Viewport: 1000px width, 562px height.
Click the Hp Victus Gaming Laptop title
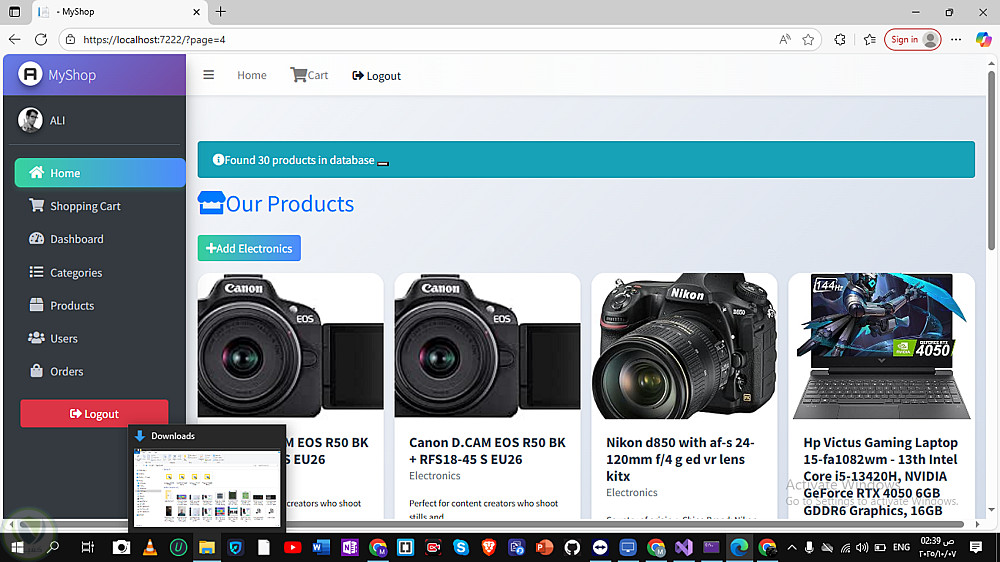click(x=881, y=476)
